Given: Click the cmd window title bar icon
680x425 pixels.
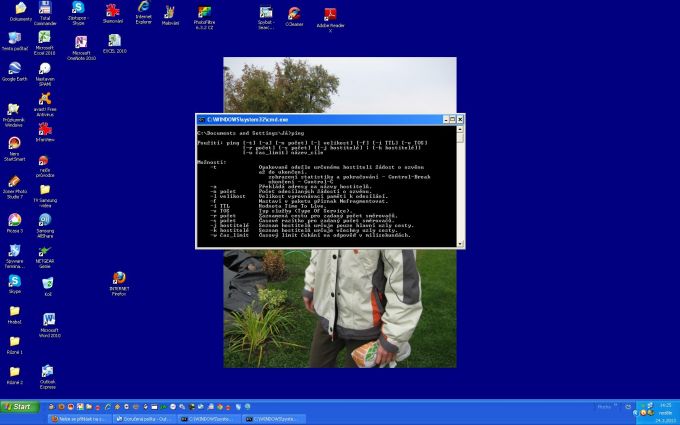Looking at the screenshot, I should pos(202,120).
